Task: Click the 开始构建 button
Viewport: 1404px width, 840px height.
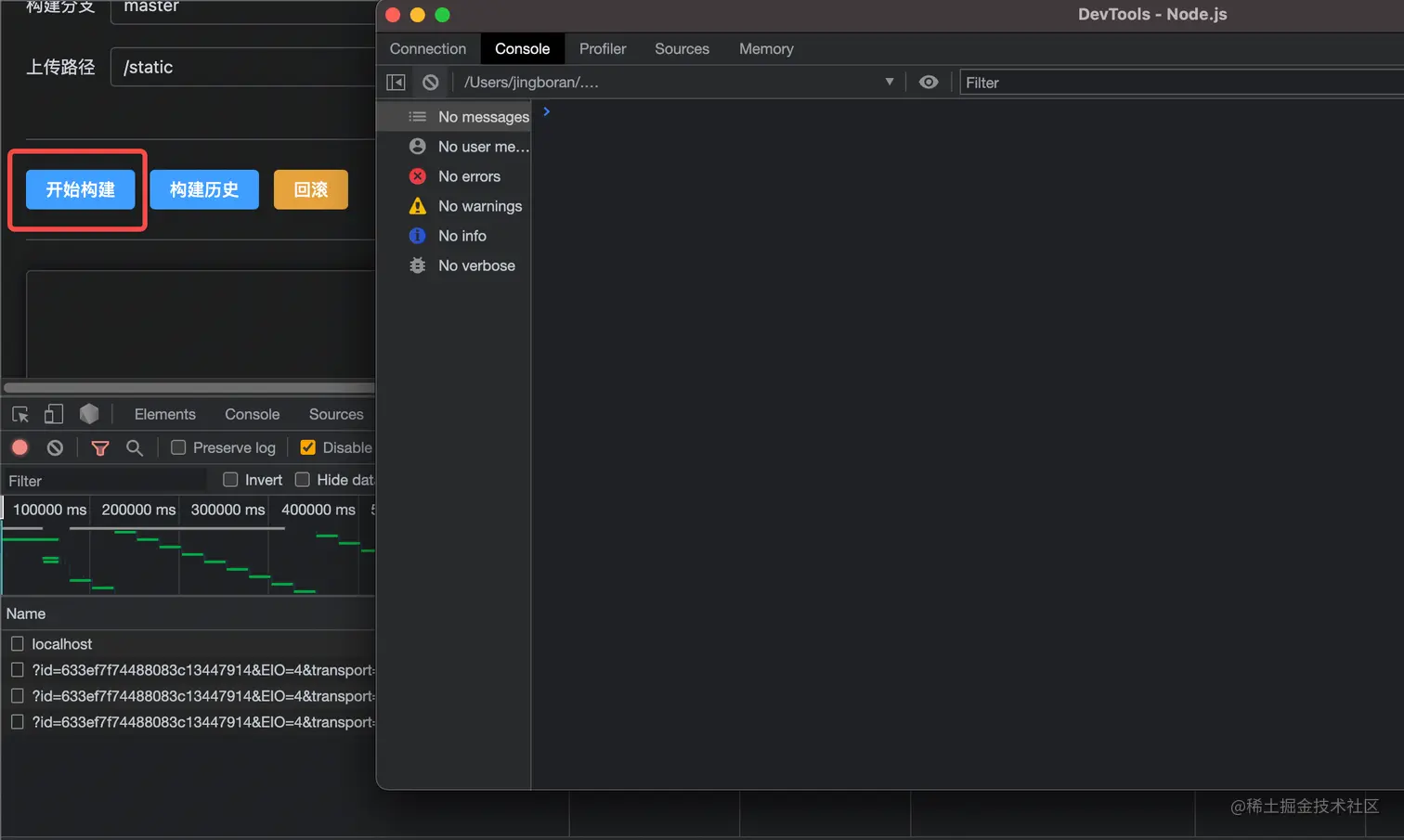Action: (81, 189)
